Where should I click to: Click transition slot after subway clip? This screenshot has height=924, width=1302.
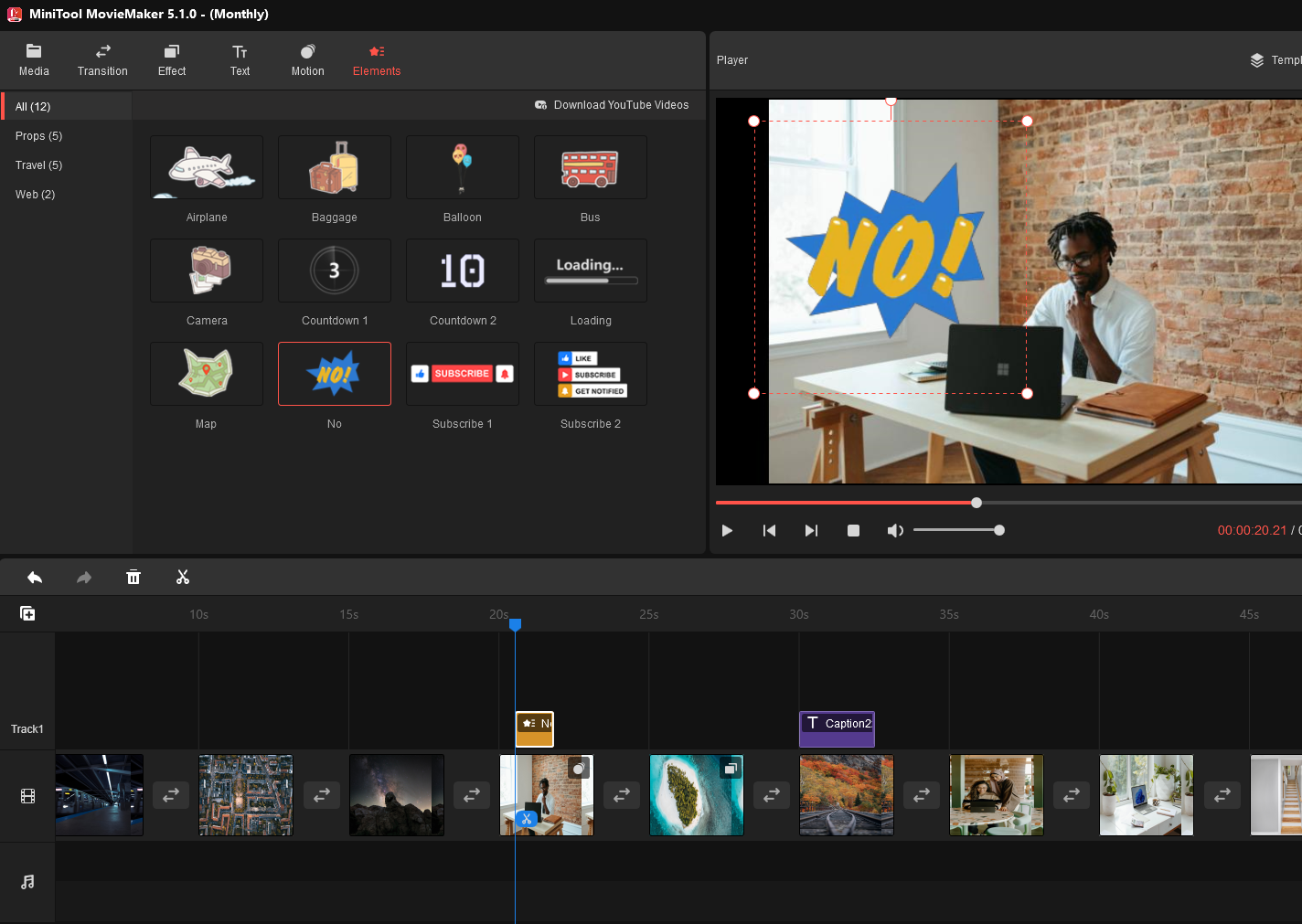(171, 795)
